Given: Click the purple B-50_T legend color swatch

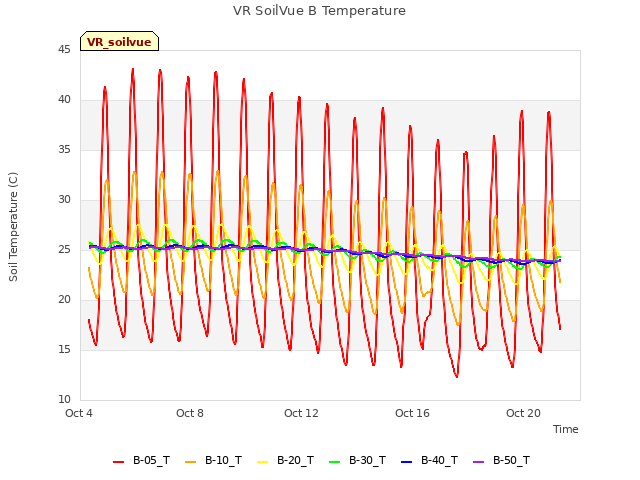Looking at the screenshot, I should pos(478,462).
